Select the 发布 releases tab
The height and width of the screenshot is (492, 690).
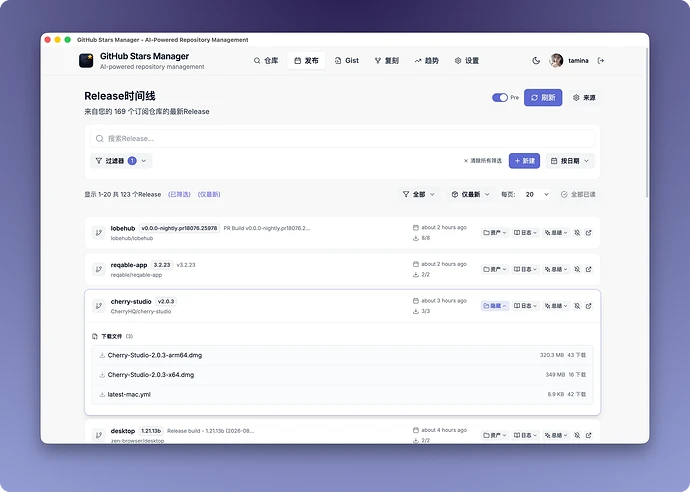[x=306, y=60]
